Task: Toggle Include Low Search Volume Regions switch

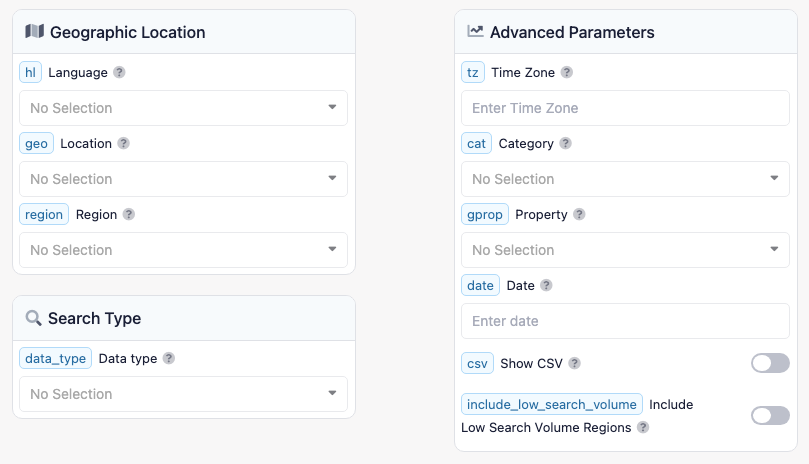Action: pyautogui.click(x=770, y=415)
